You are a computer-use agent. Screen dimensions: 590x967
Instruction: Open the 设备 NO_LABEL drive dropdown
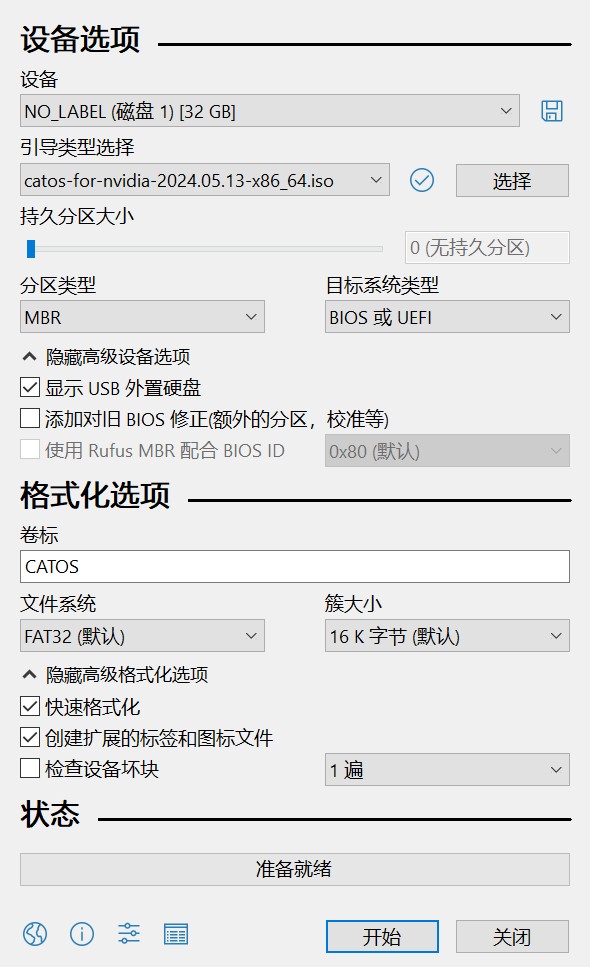coord(269,111)
